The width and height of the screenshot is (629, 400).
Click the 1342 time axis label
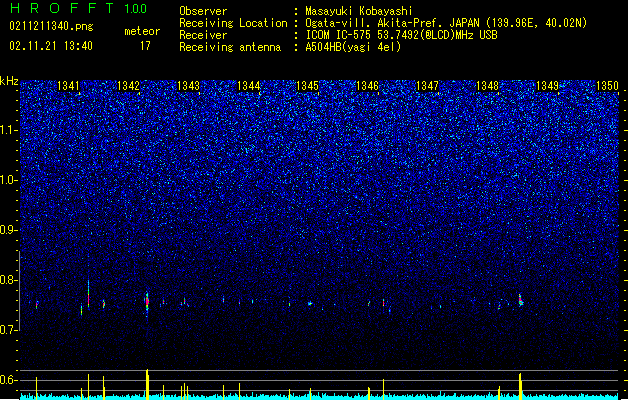(128, 86)
